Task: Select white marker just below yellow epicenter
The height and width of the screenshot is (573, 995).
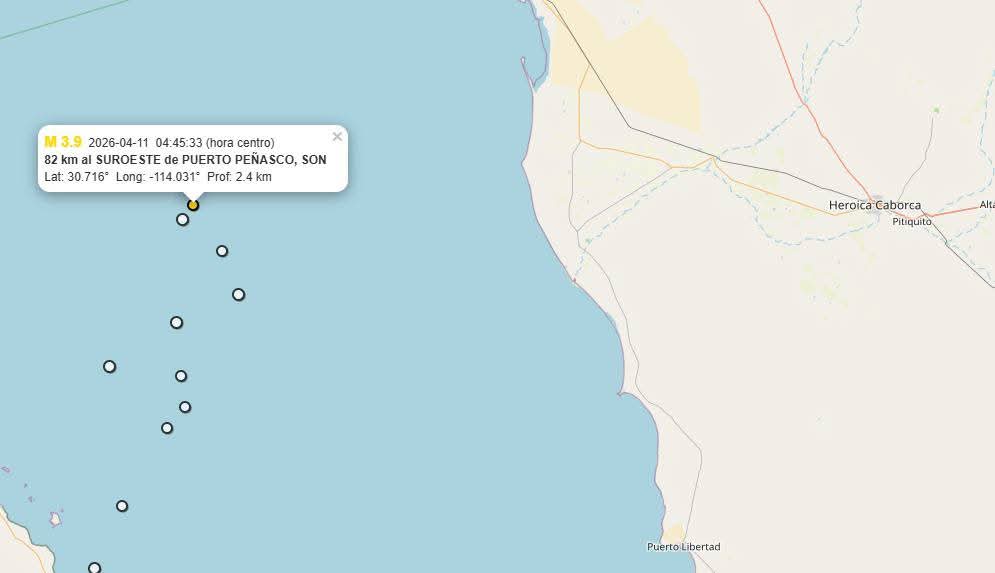Action: coord(182,220)
